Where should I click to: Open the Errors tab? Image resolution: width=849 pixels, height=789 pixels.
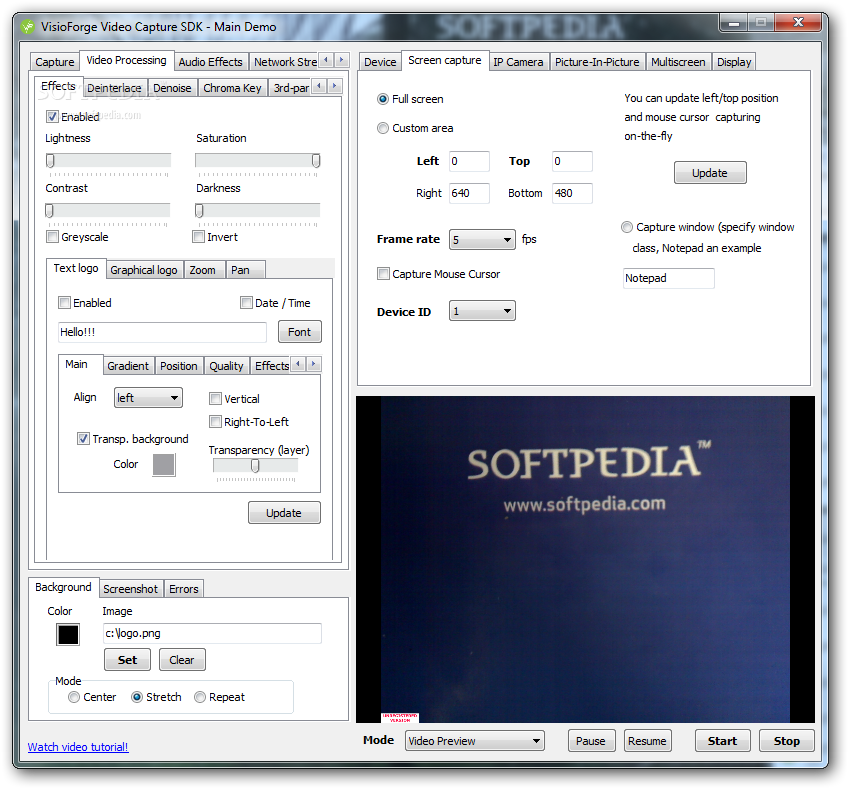184,589
